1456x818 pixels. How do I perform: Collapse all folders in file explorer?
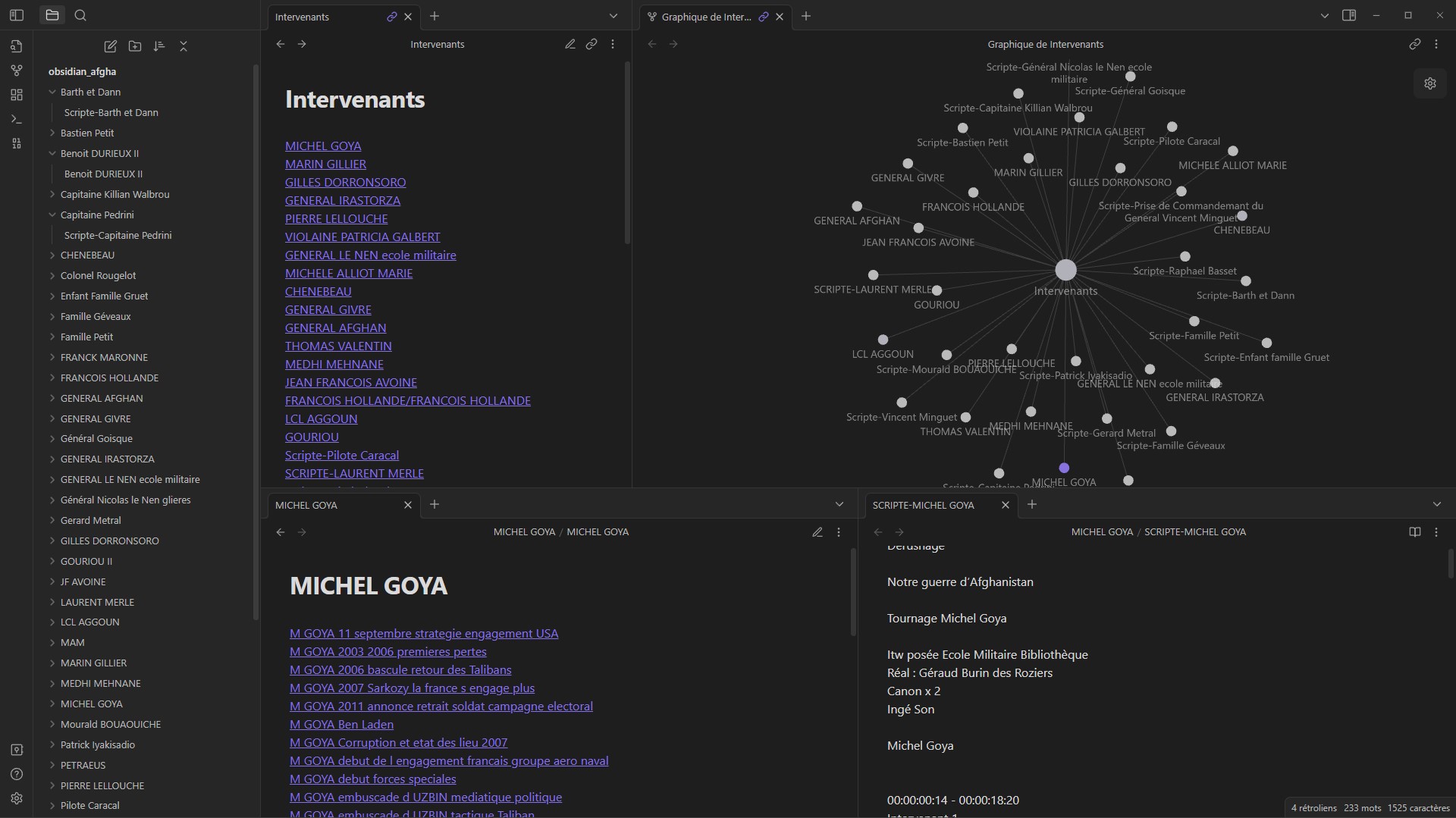click(x=184, y=46)
